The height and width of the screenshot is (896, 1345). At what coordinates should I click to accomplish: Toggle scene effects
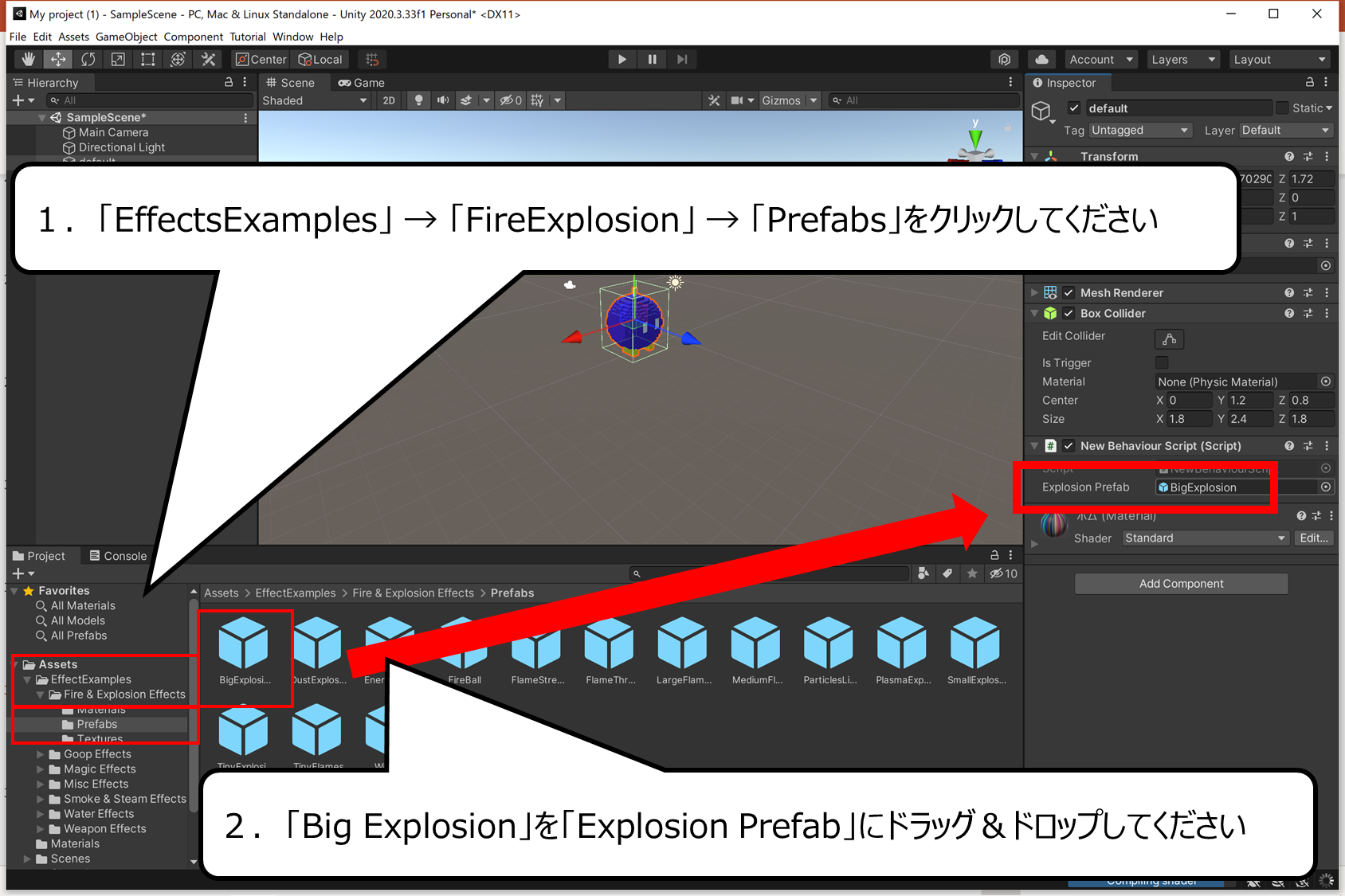pyautogui.click(x=467, y=100)
